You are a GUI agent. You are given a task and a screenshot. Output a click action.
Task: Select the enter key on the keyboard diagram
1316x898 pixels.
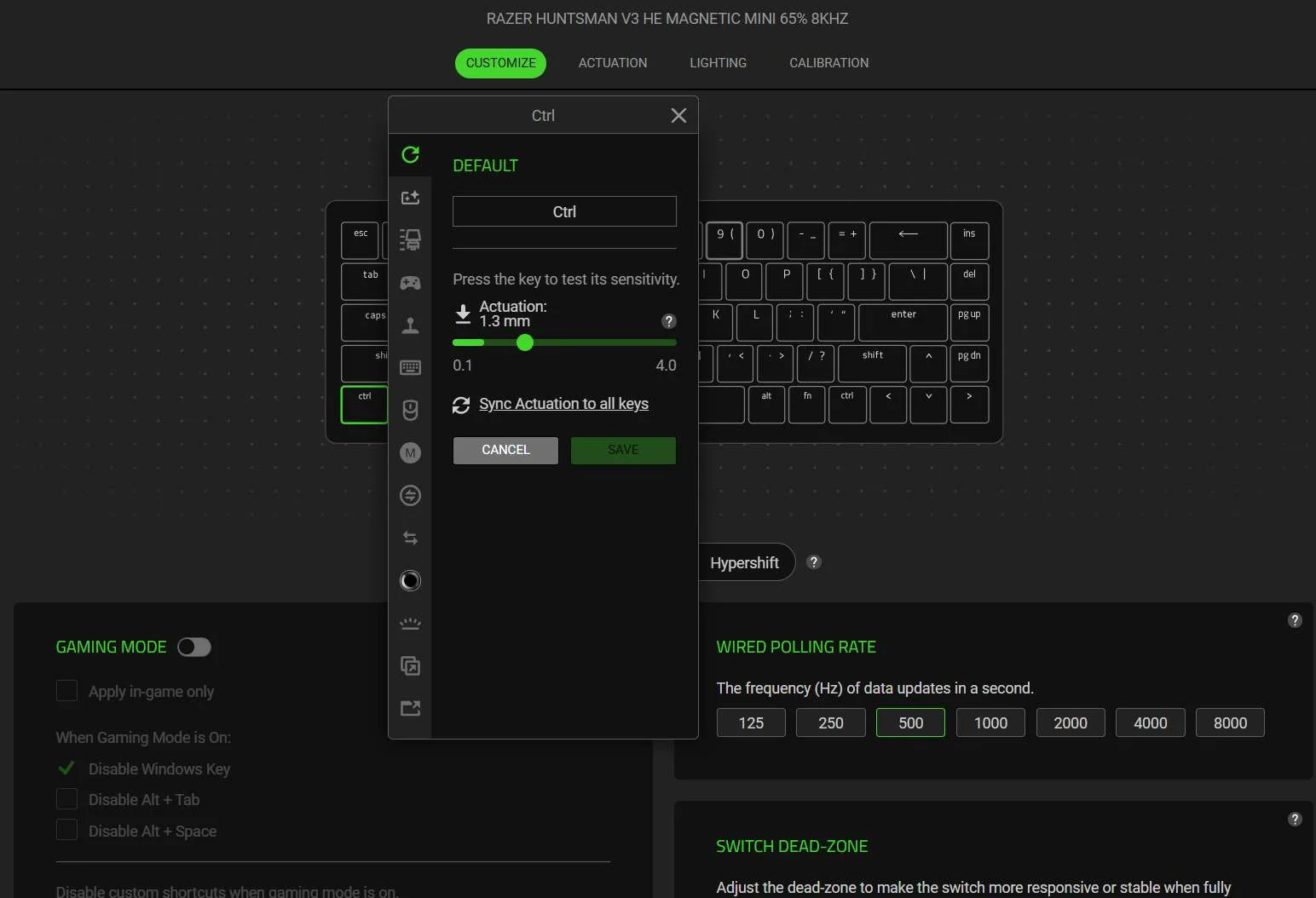pos(903,323)
